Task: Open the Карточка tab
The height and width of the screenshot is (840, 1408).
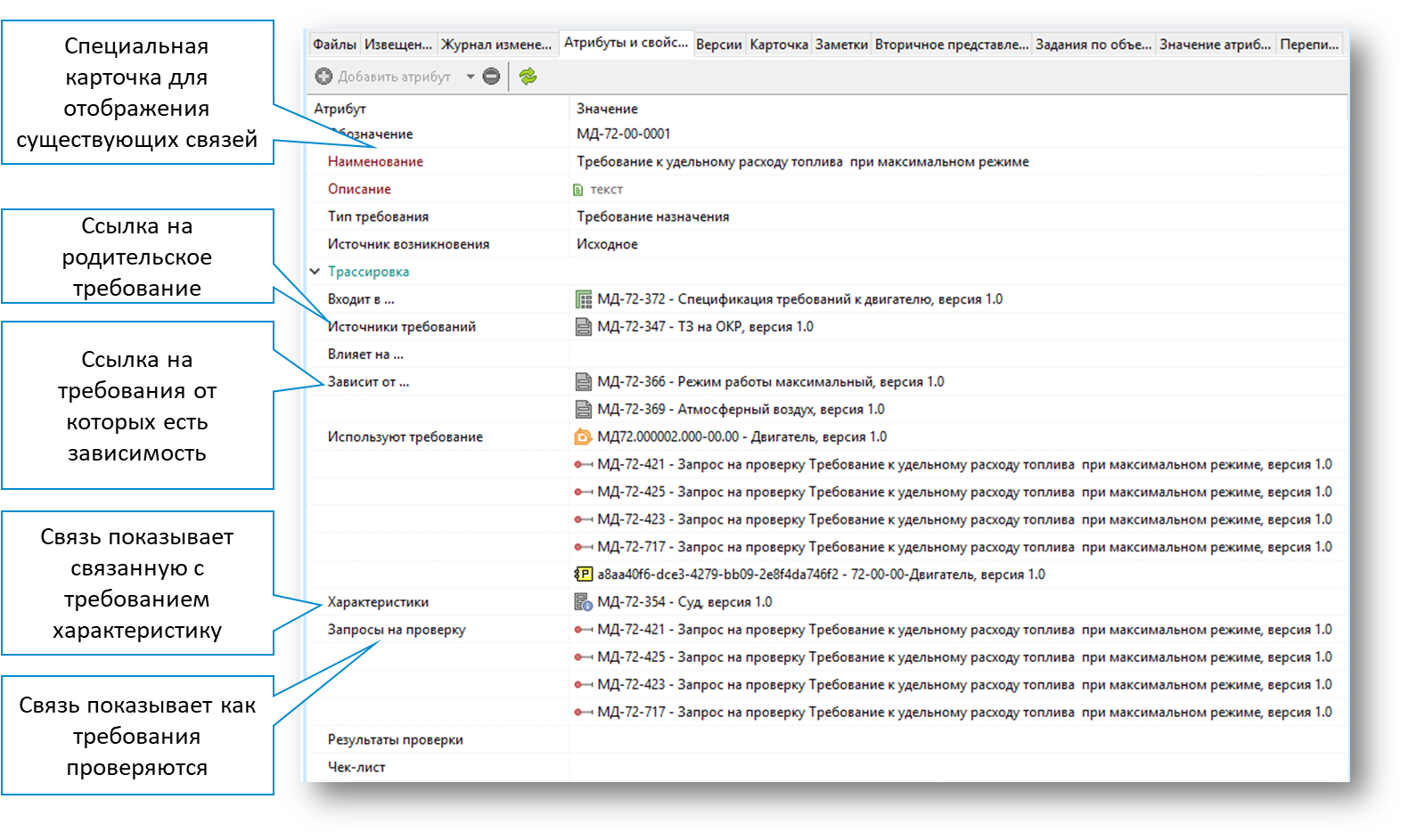Action: (x=779, y=45)
